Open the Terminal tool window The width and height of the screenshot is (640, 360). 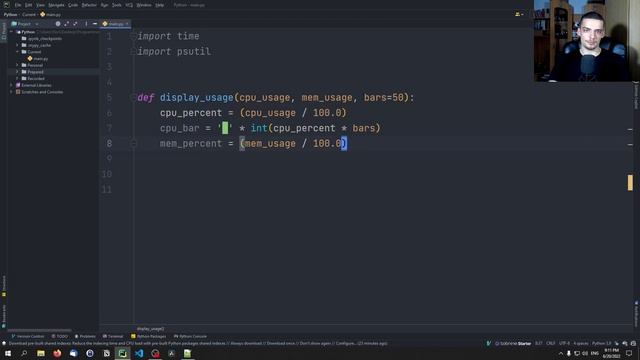[113, 336]
